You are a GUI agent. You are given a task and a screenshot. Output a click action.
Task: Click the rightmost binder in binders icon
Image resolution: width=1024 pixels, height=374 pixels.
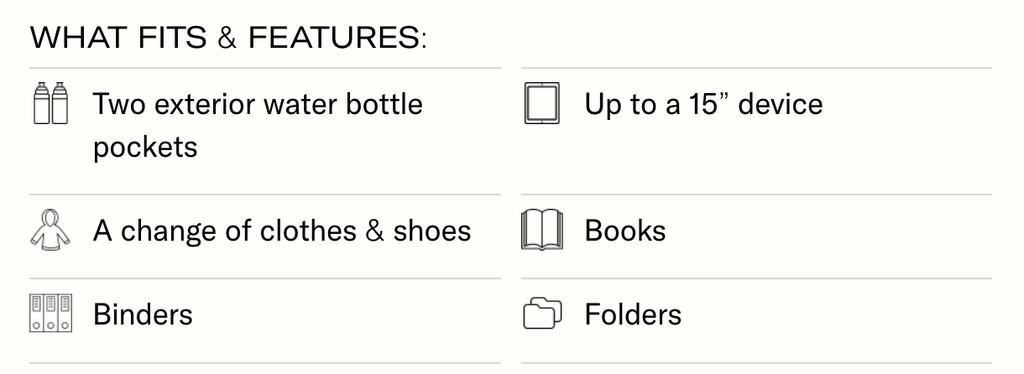coord(65,313)
